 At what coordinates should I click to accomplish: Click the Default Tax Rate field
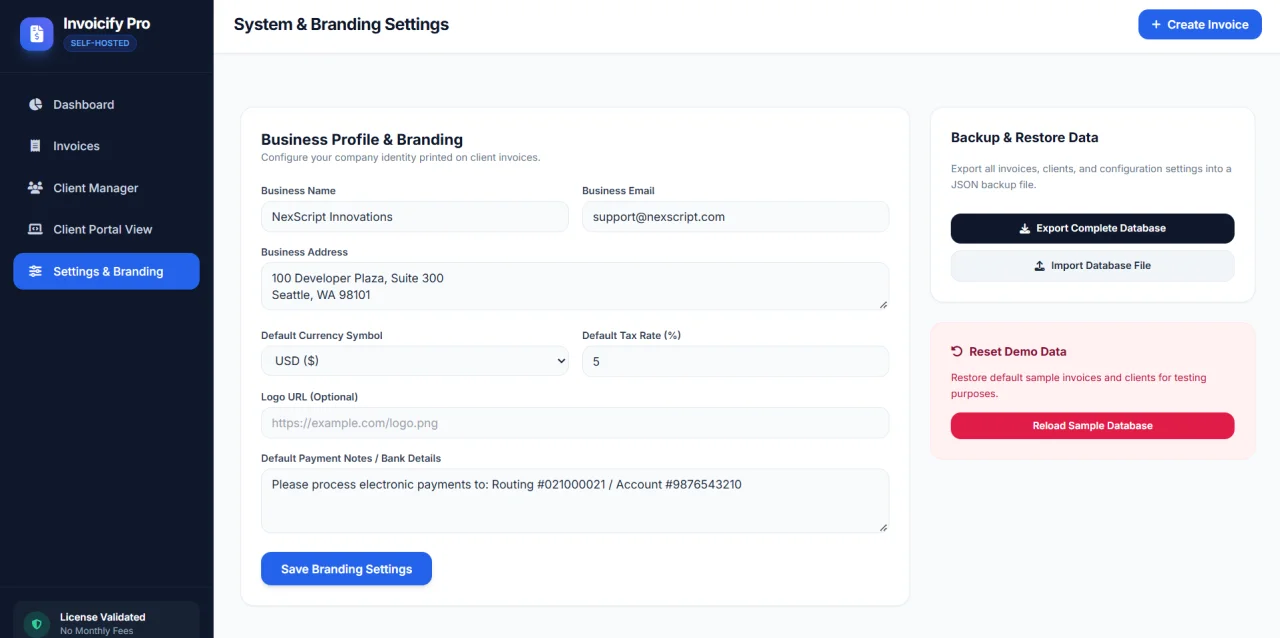[735, 361]
